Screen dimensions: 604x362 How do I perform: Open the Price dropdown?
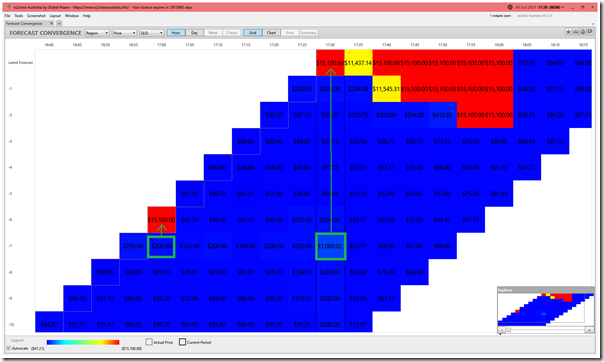(124, 33)
